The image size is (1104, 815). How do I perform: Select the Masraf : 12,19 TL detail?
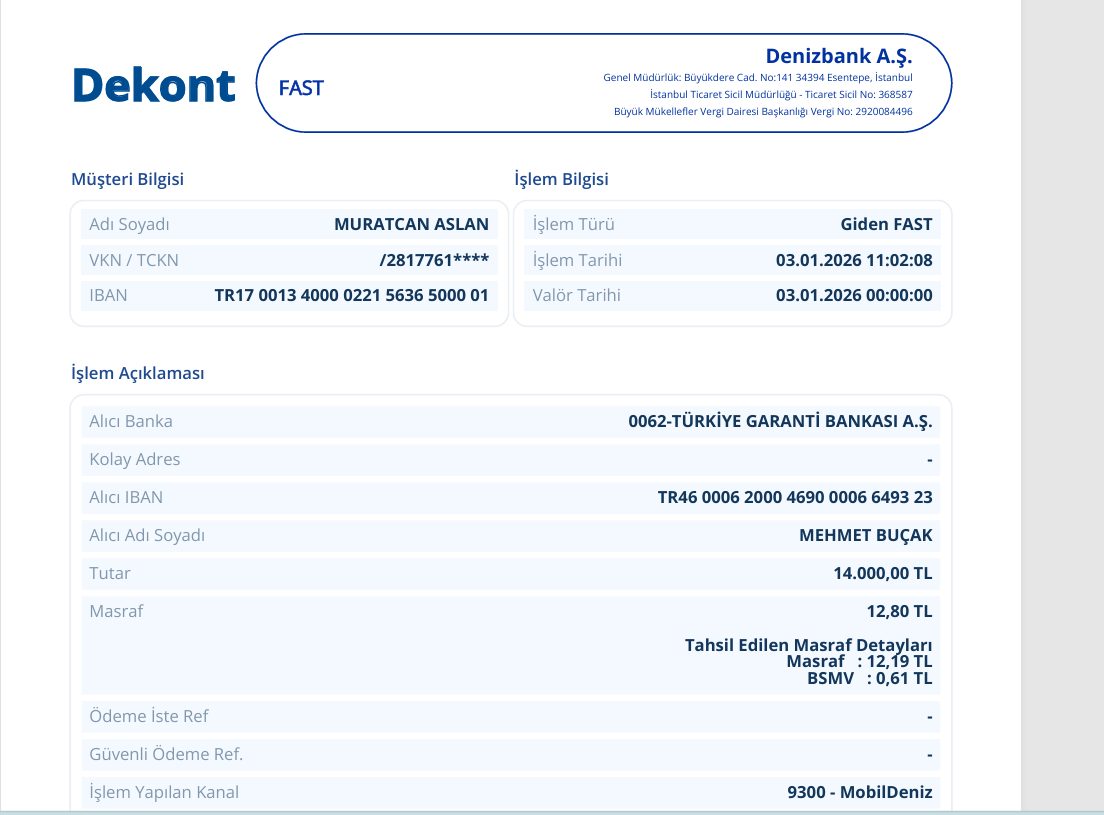click(859, 662)
